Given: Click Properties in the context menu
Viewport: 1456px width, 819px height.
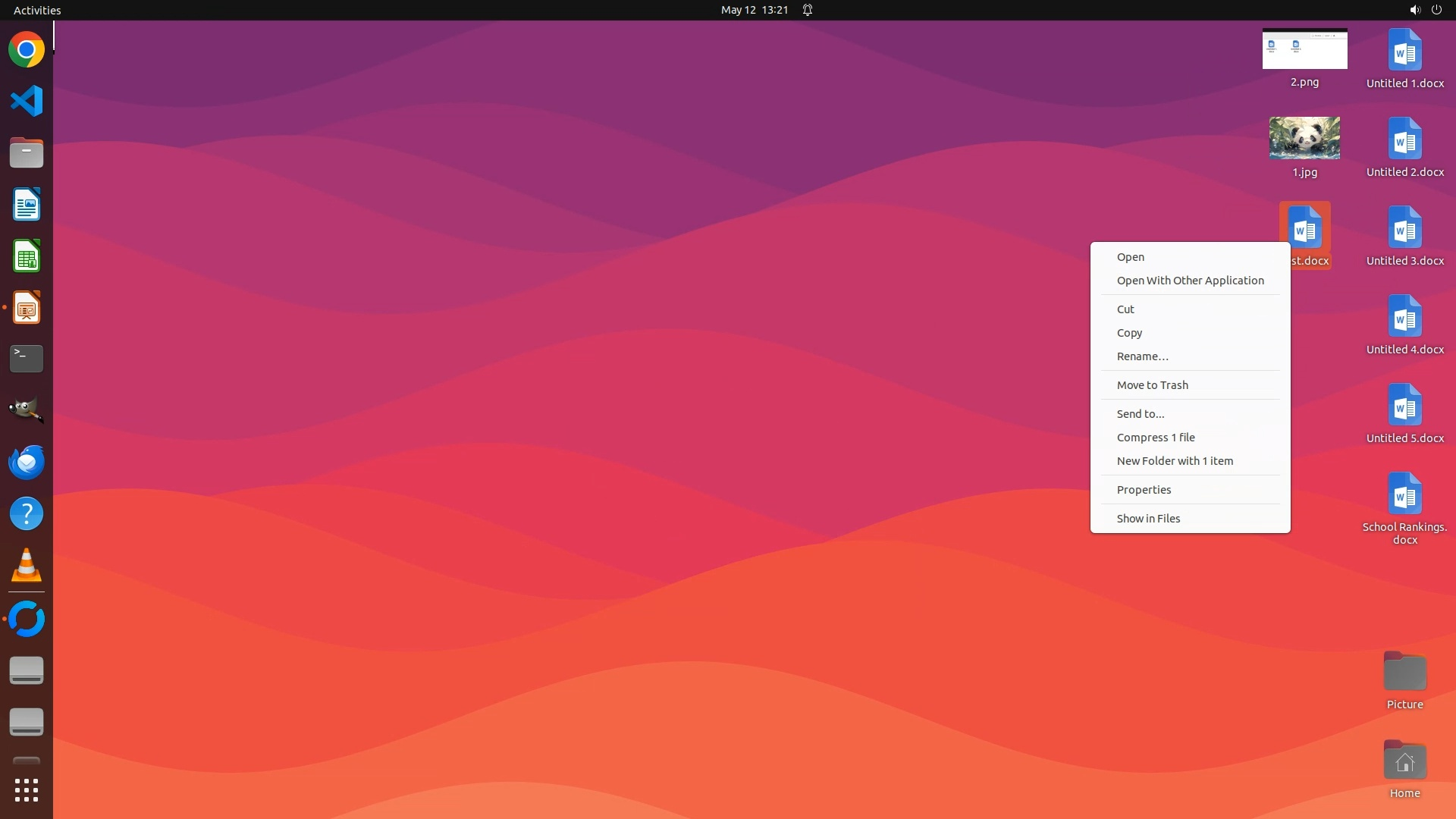Looking at the screenshot, I should pyautogui.click(x=1144, y=490).
